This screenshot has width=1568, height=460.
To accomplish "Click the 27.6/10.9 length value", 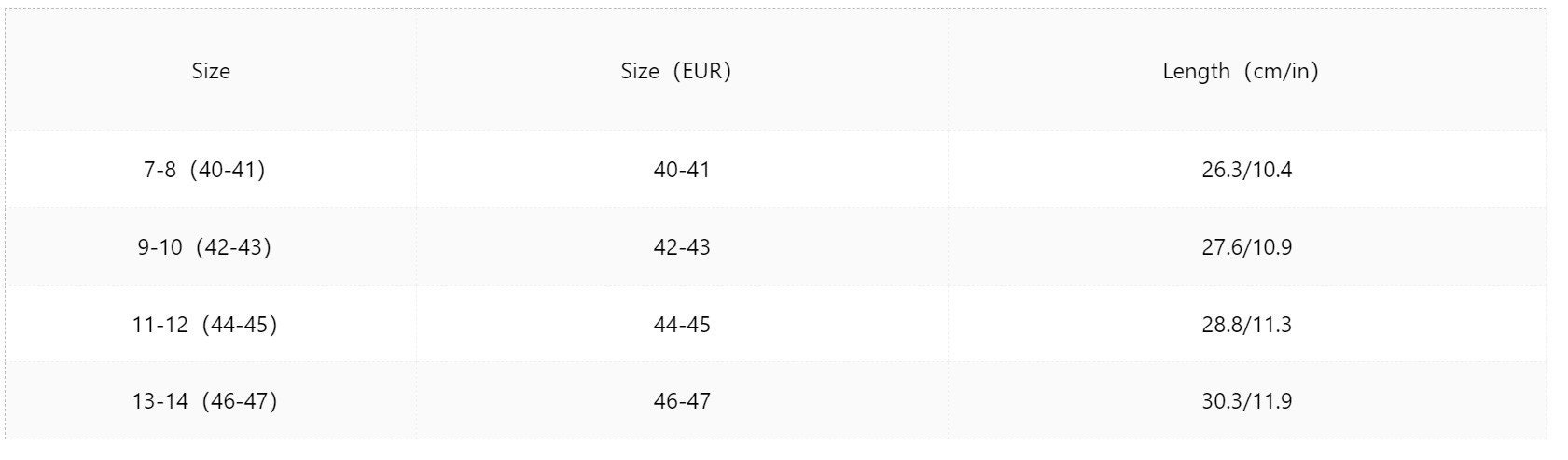I will [x=1247, y=247].
